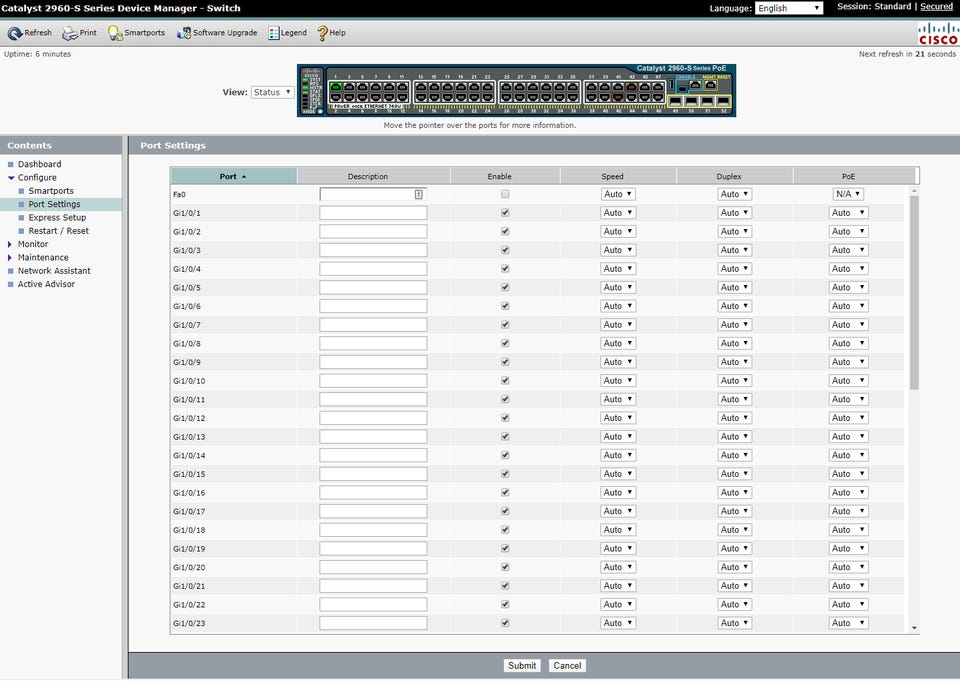Image resolution: width=960 pixels, height=682 pixels.
Task: Open Restart / Reset in Contents
Action: 58,231
